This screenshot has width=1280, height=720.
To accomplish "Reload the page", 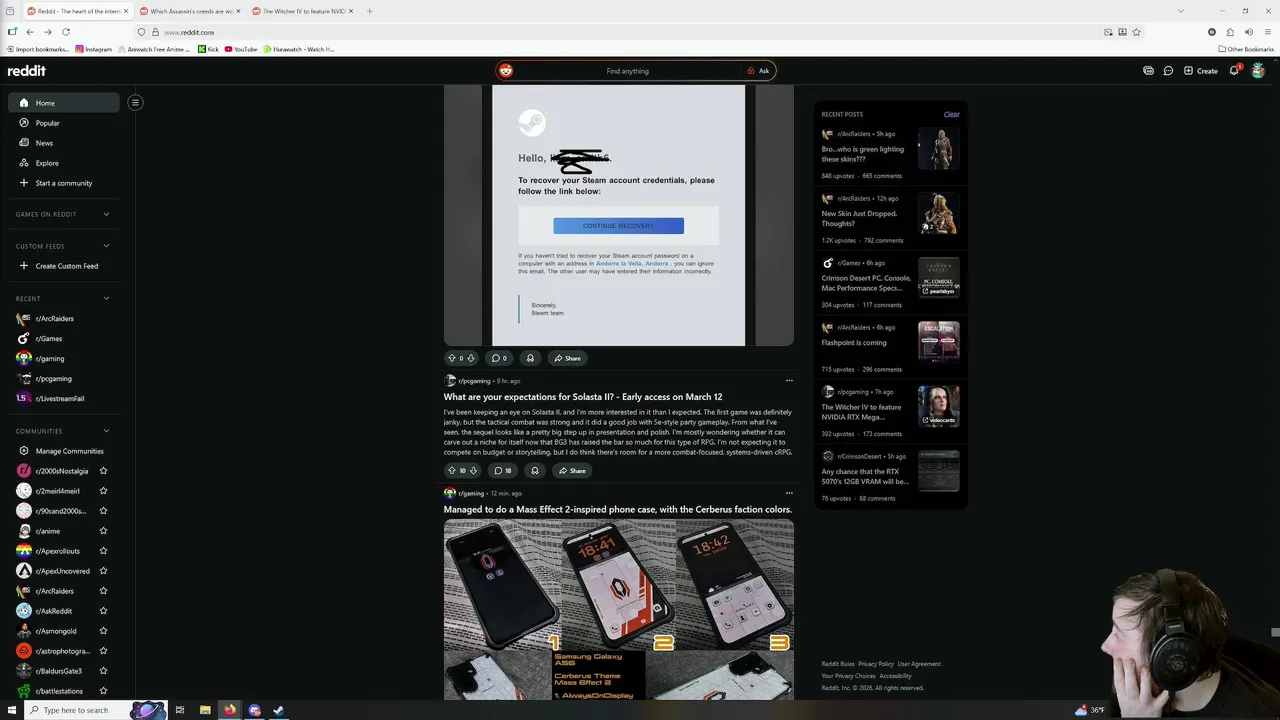I will [x=66, y=32].
